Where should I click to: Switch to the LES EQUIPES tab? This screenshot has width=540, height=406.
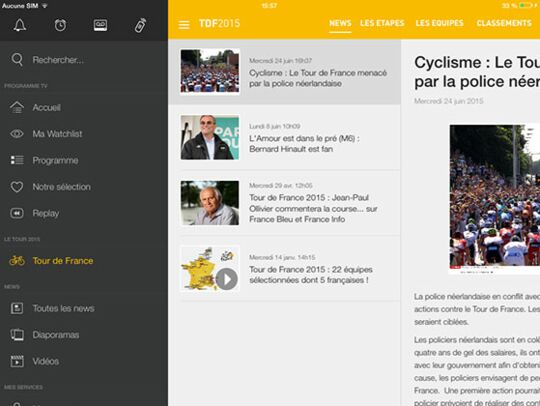point(439,23)
